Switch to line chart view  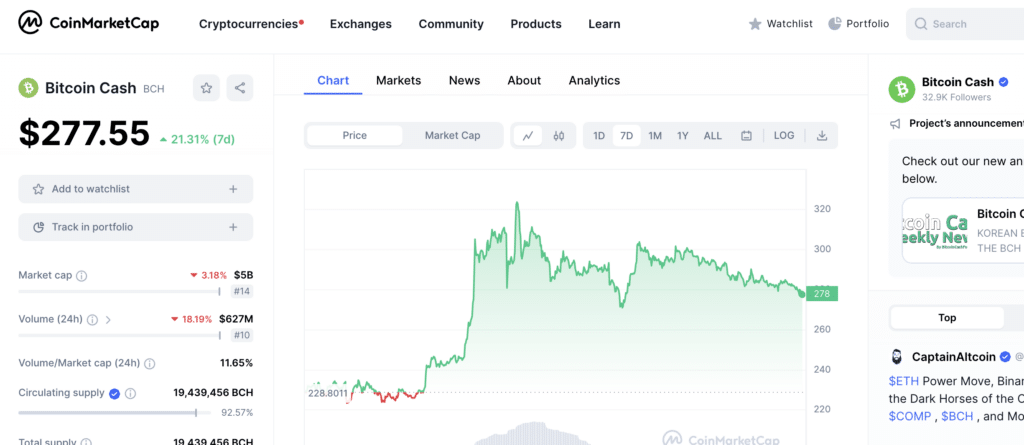coord(528,135)
